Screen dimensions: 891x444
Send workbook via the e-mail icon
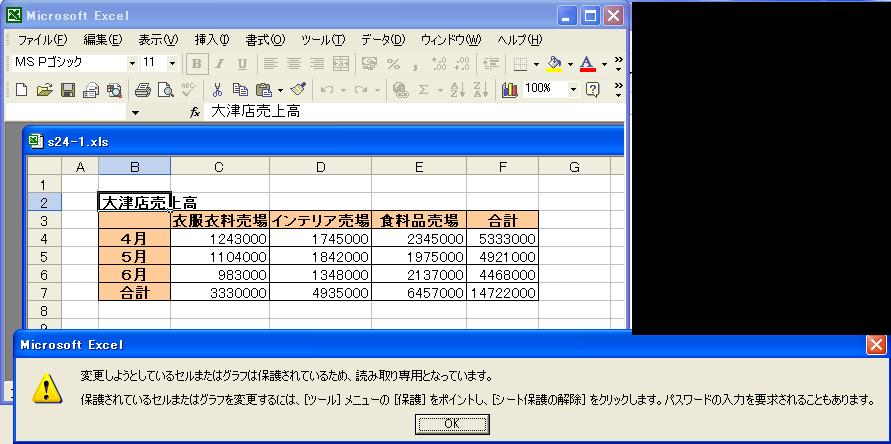(91, 89)
